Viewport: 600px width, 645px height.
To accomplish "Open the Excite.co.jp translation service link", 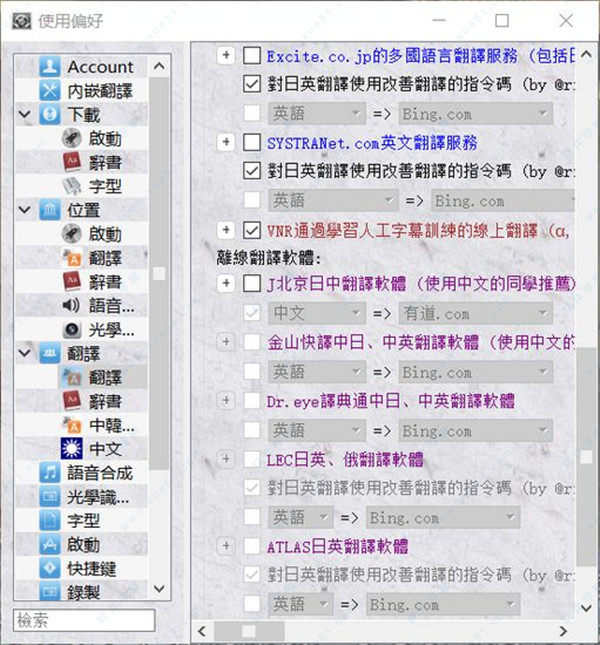I will (x=421, y=56).
